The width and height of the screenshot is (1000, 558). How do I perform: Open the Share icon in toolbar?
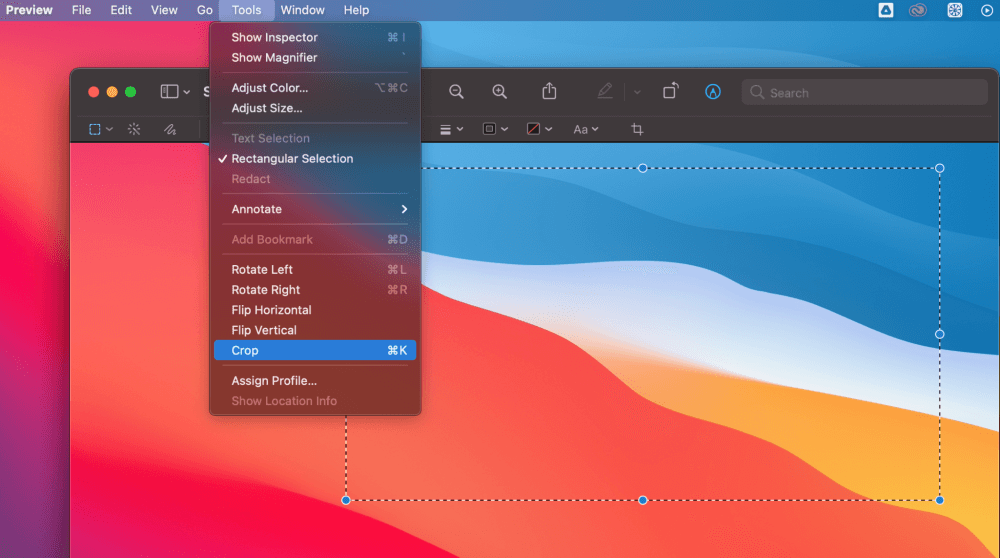coord(549,91)
